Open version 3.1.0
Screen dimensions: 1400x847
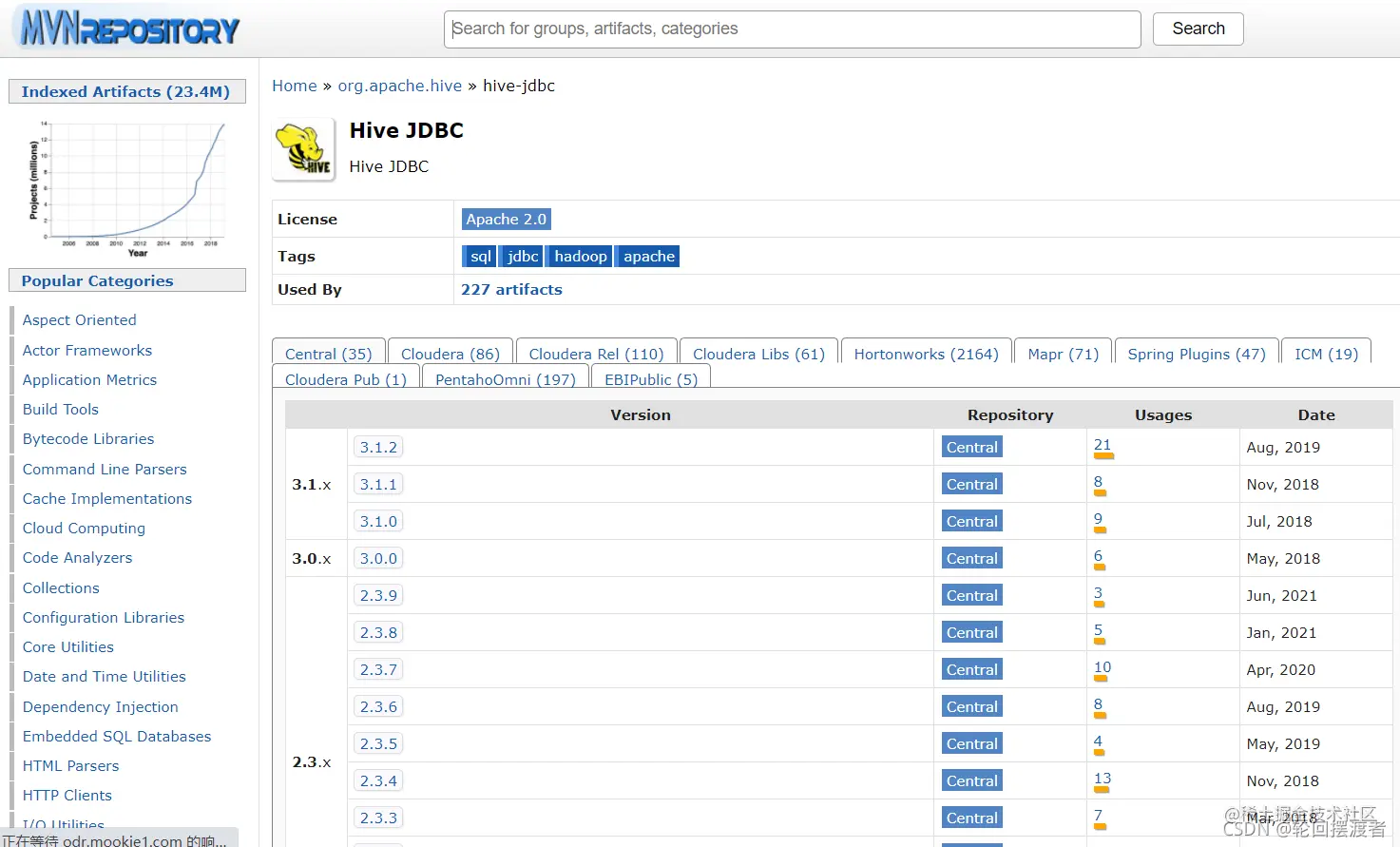coord(378,521)
